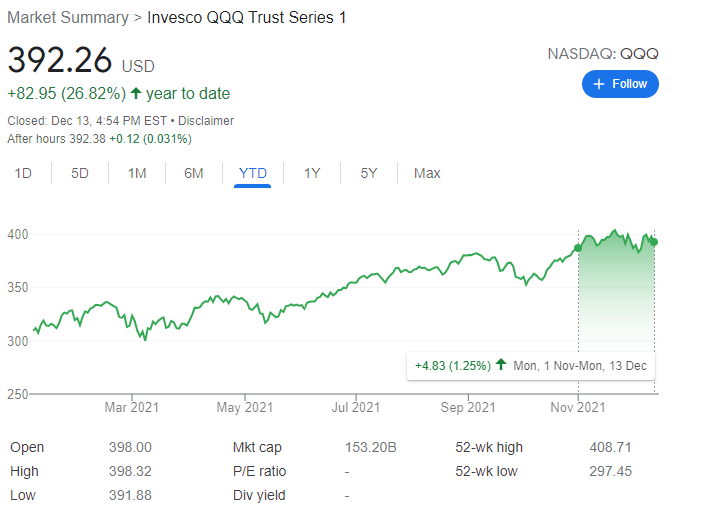This screenshot has height=511, width=709.
Task: Click the Market Summary breadcrumb
Action: pyautogui.click(x=67, y=18)
